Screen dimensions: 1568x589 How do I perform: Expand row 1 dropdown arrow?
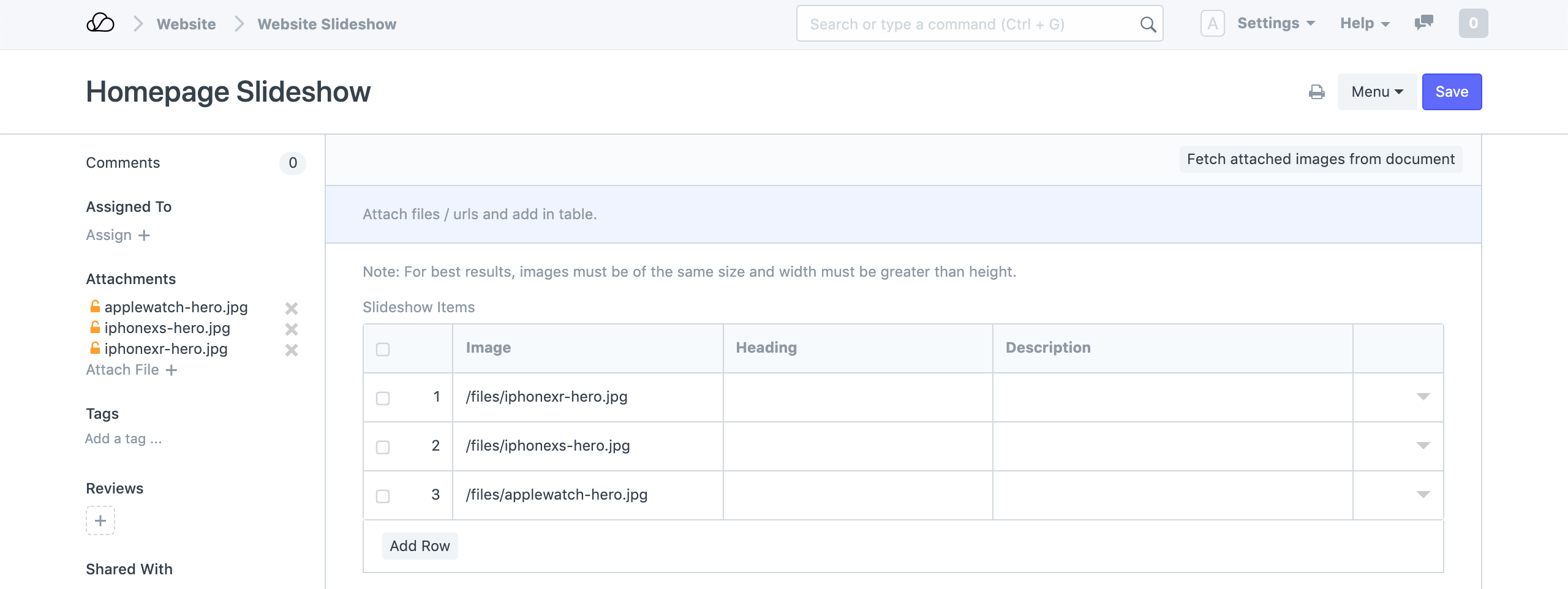1423,397
